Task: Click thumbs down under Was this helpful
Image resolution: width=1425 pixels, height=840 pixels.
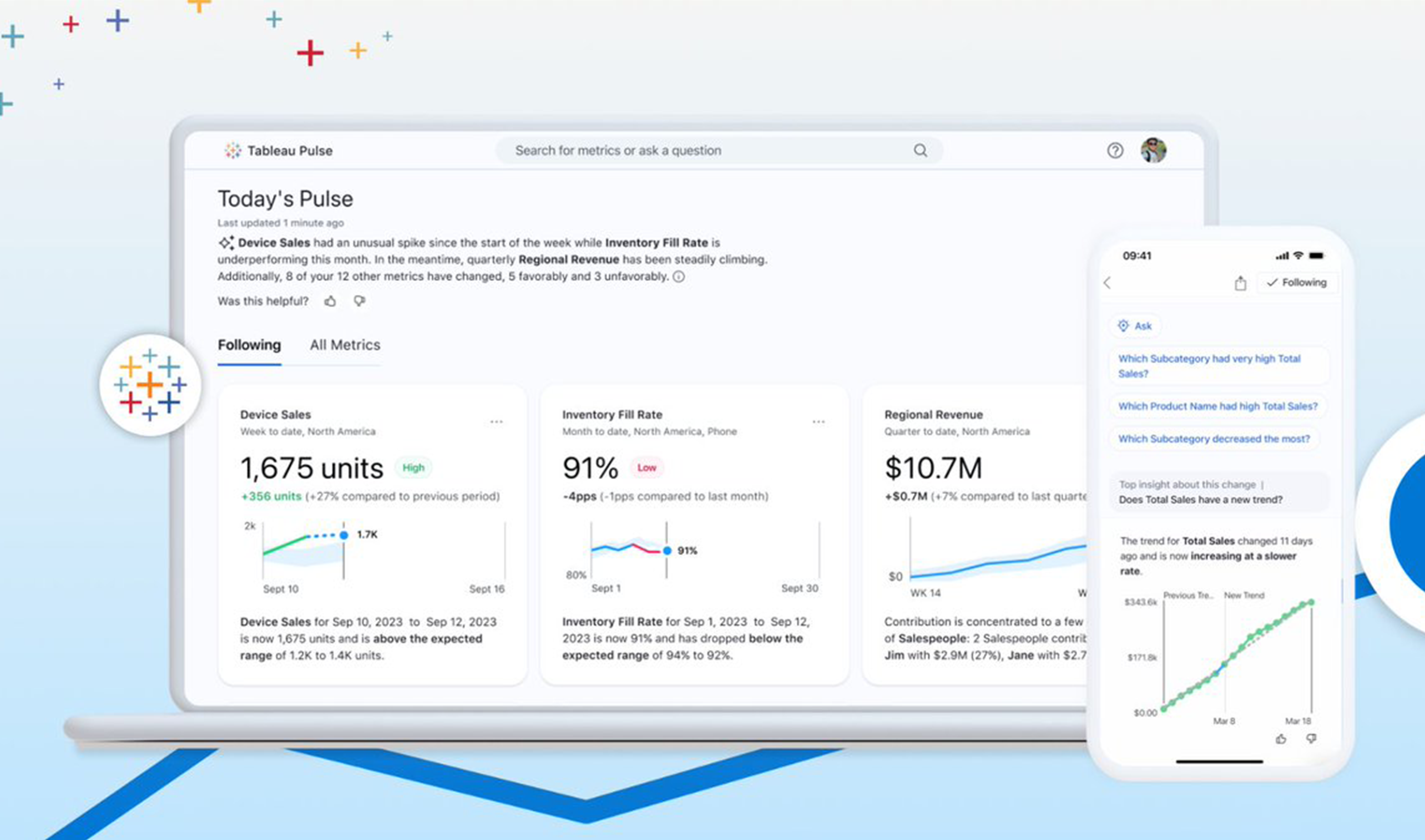Action: coord(360,301)
